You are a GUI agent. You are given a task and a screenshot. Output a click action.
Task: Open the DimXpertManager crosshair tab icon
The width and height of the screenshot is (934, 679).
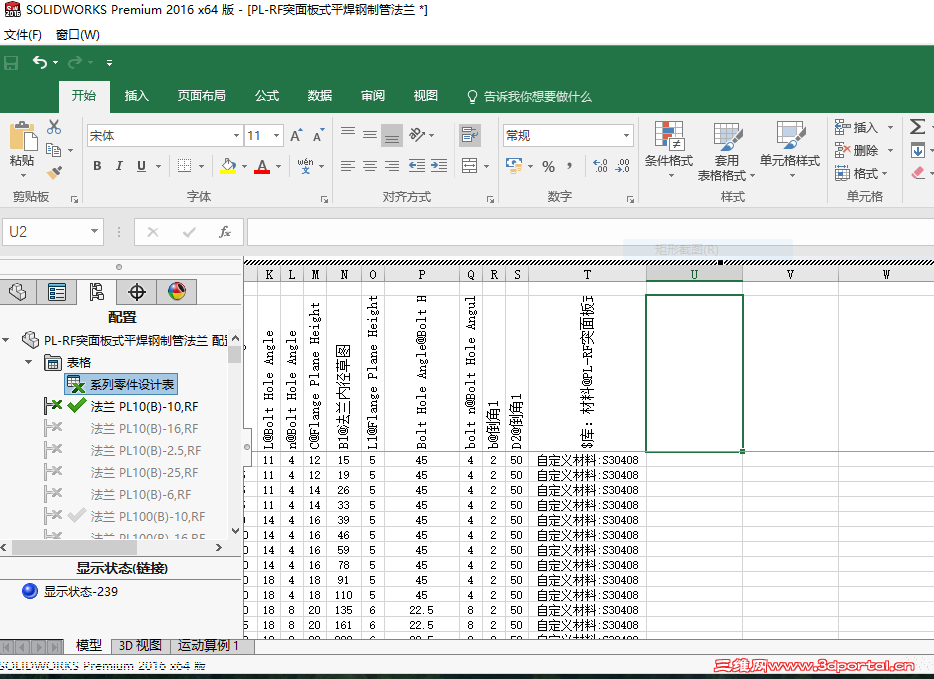pos(137,292)
